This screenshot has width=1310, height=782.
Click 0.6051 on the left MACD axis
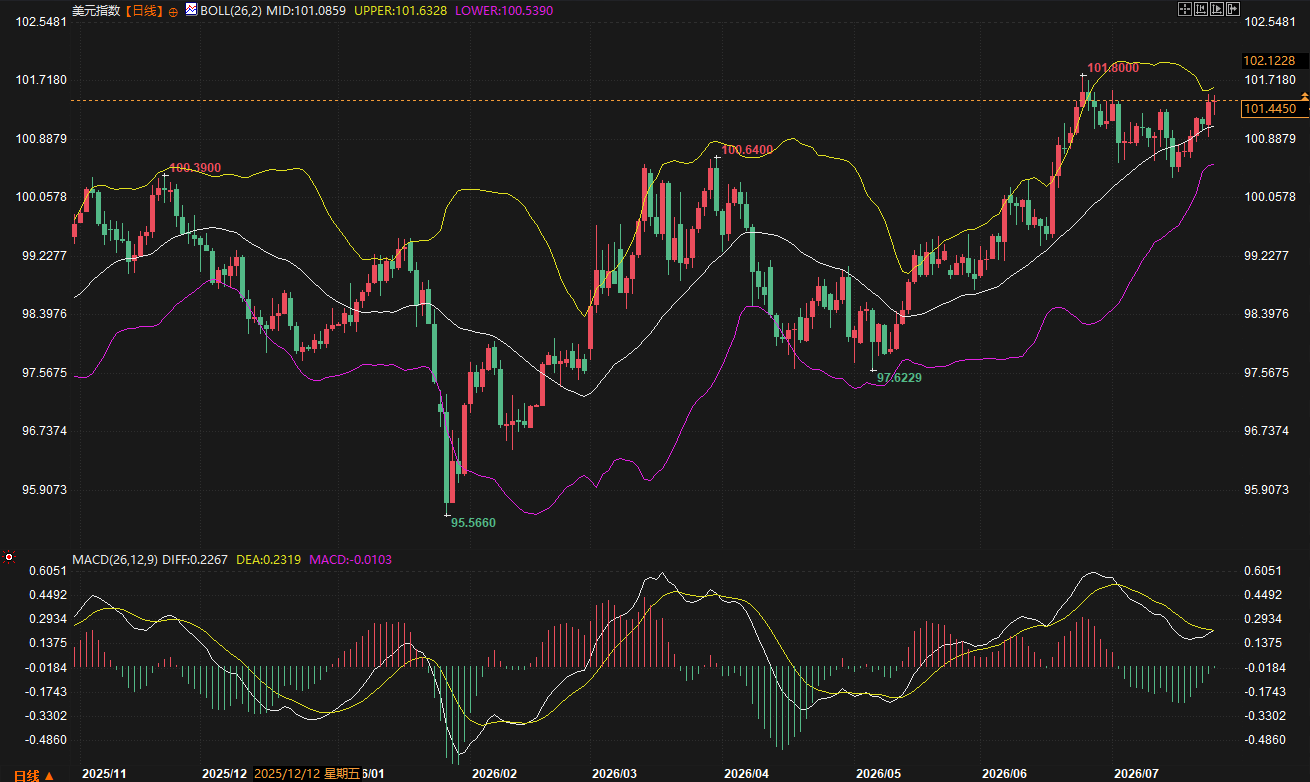(x=47, y=571)
